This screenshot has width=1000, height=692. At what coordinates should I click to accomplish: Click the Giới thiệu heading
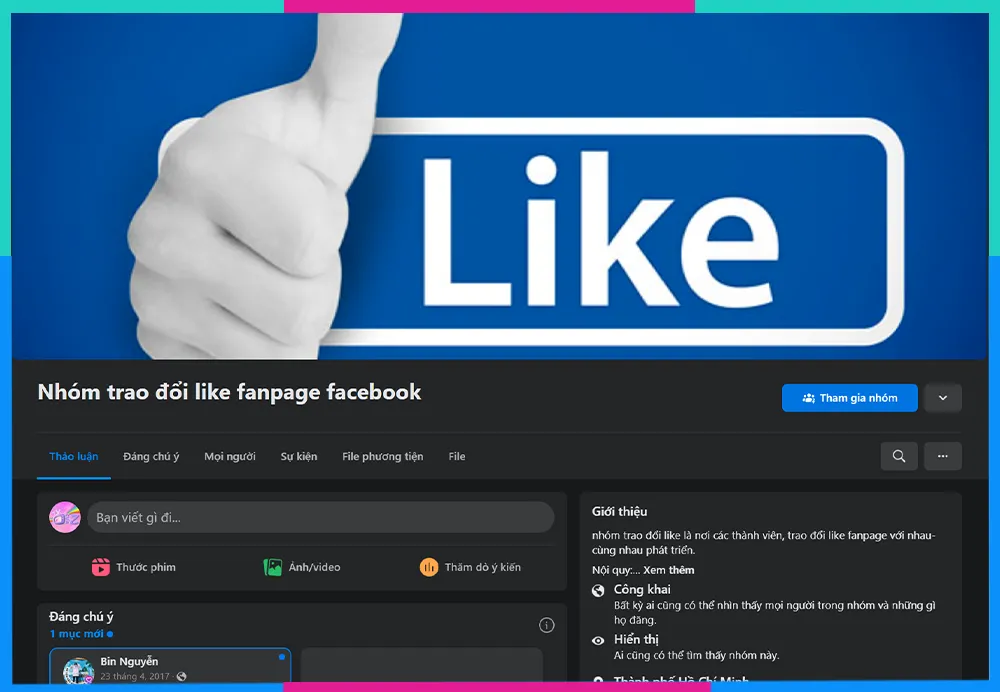click(x=619, y=512)
